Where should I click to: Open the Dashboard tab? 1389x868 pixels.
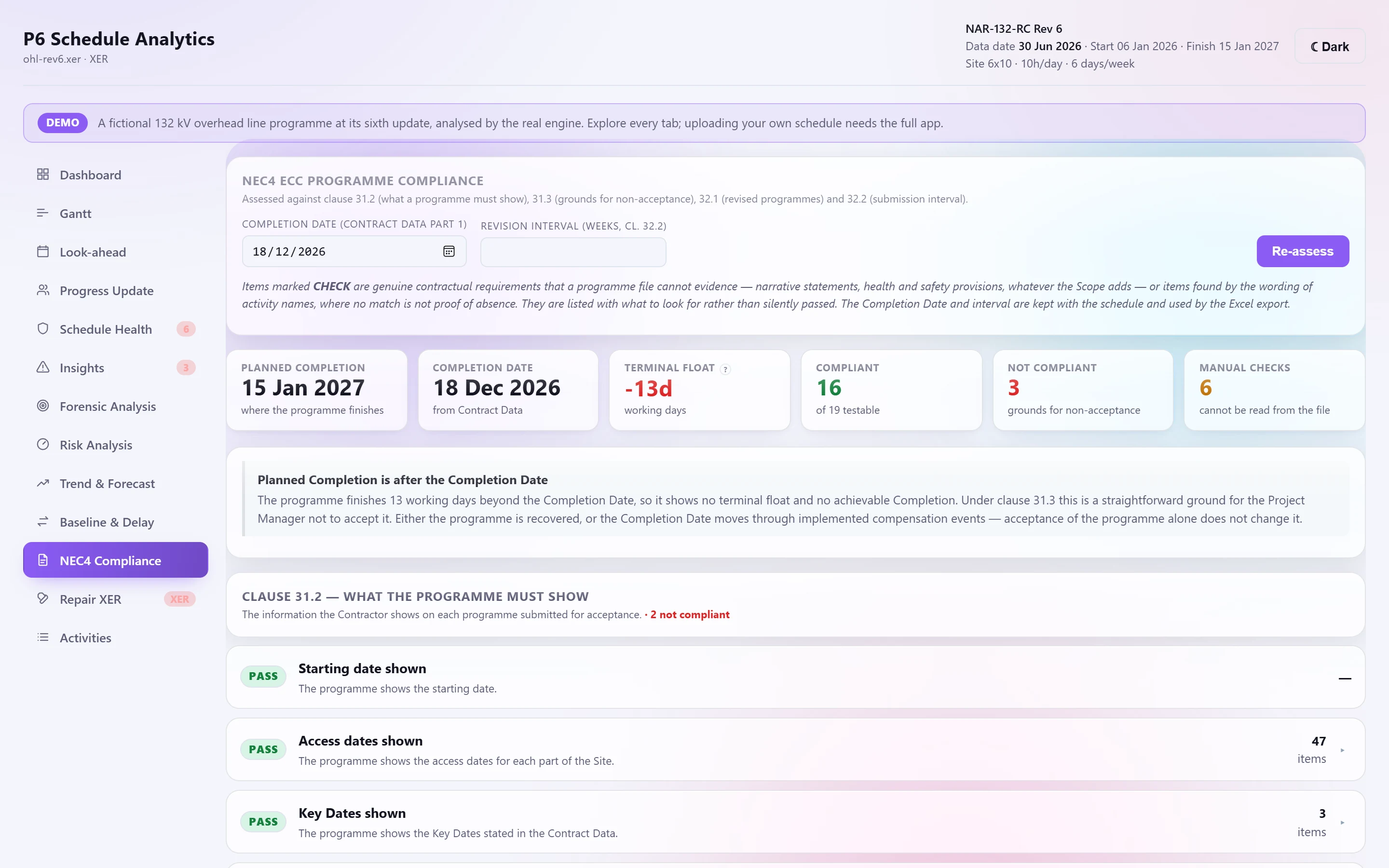pyautogui.click(x=115, y=175)
